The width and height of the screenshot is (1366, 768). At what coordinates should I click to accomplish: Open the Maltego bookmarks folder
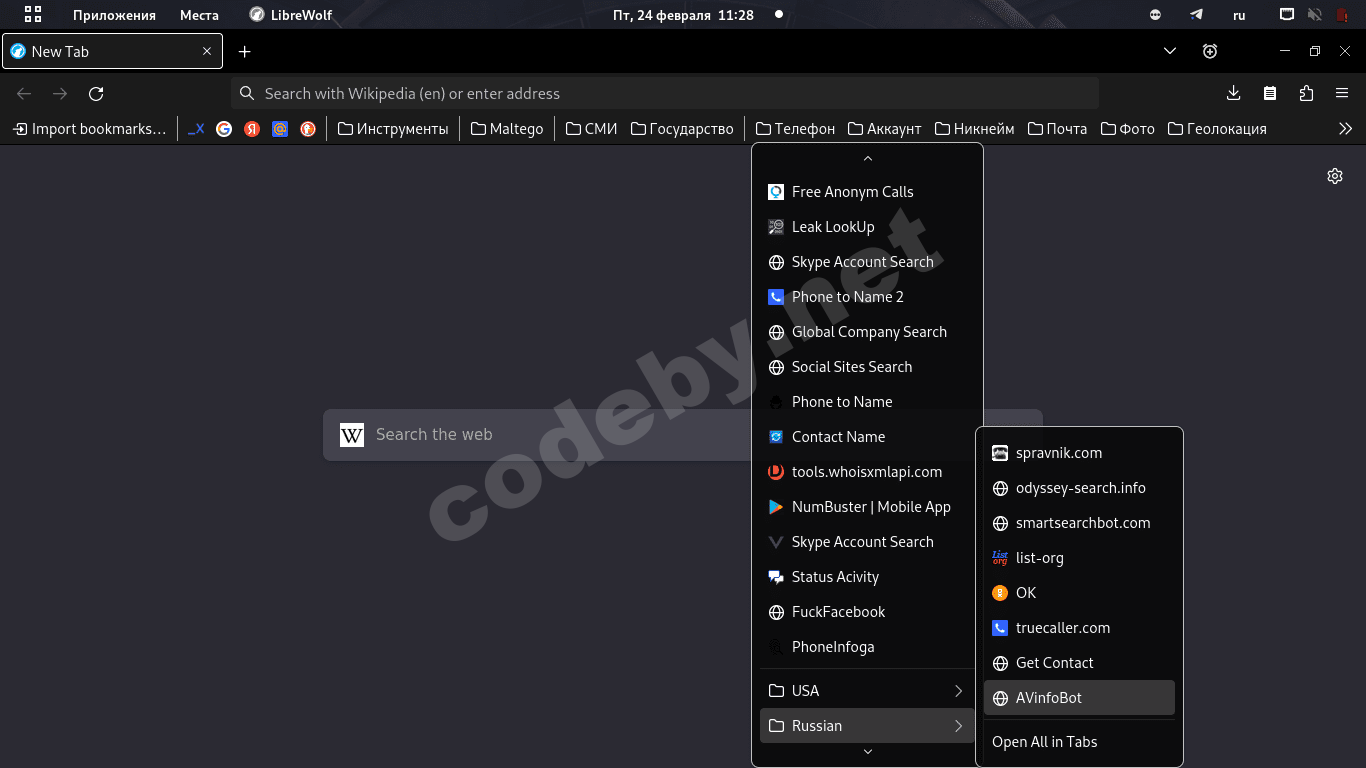pyautogui.click(x=507, y=129)
